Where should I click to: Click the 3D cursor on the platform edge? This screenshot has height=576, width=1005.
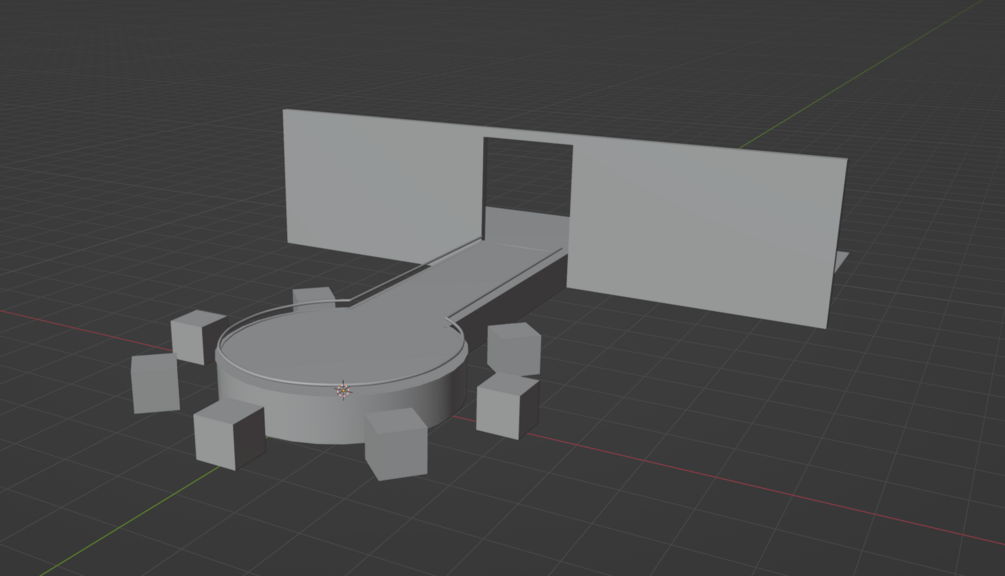point(344,390)
